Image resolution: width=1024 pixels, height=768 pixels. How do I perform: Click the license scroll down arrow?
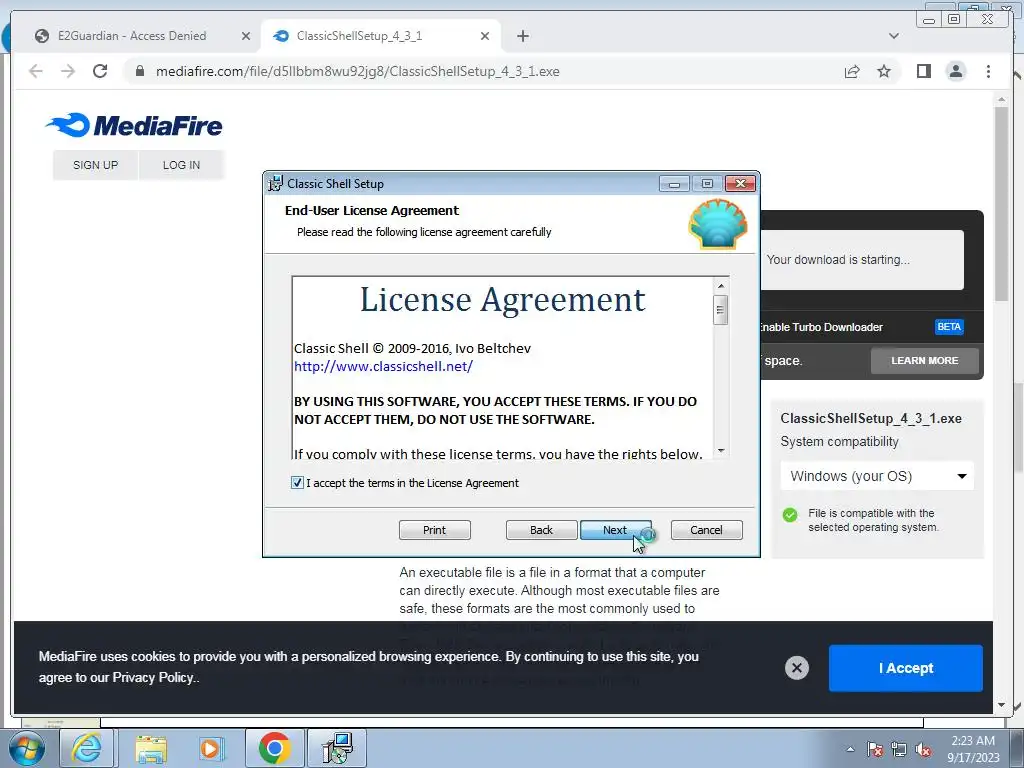721,450
